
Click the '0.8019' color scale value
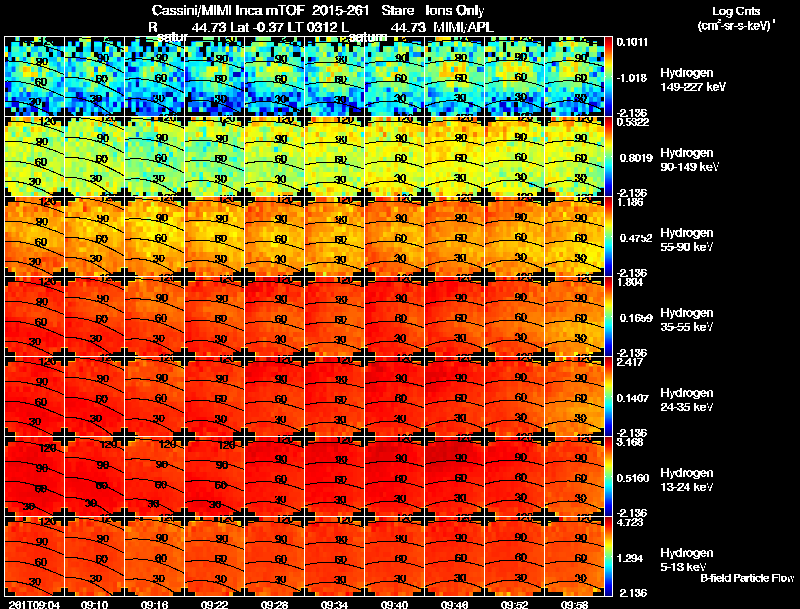(636, 158)
